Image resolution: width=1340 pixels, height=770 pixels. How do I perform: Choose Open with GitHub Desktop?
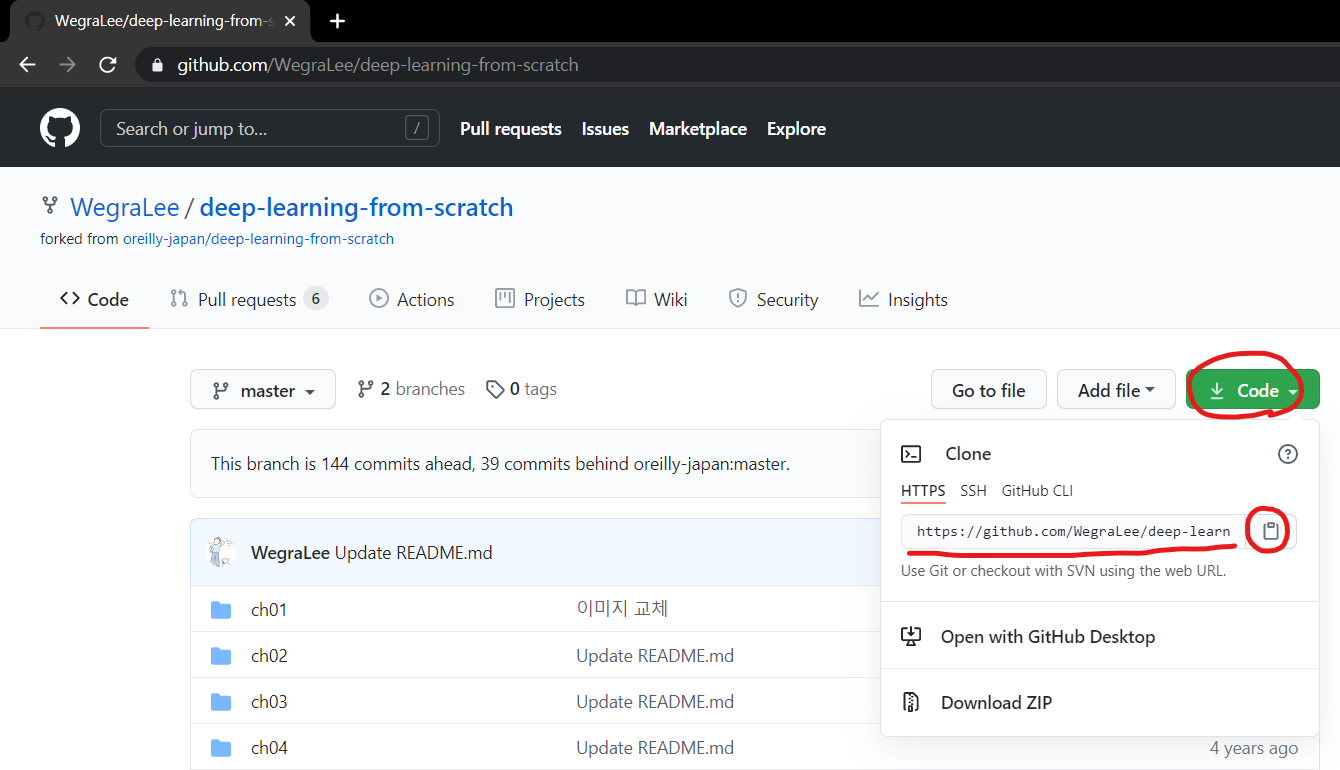(x=1100, y=636)
